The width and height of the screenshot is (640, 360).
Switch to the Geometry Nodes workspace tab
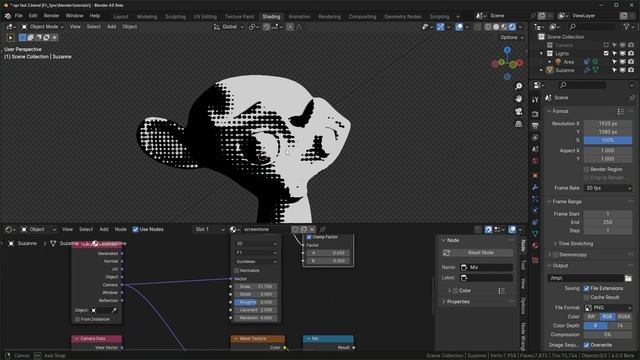click(402, 17)
